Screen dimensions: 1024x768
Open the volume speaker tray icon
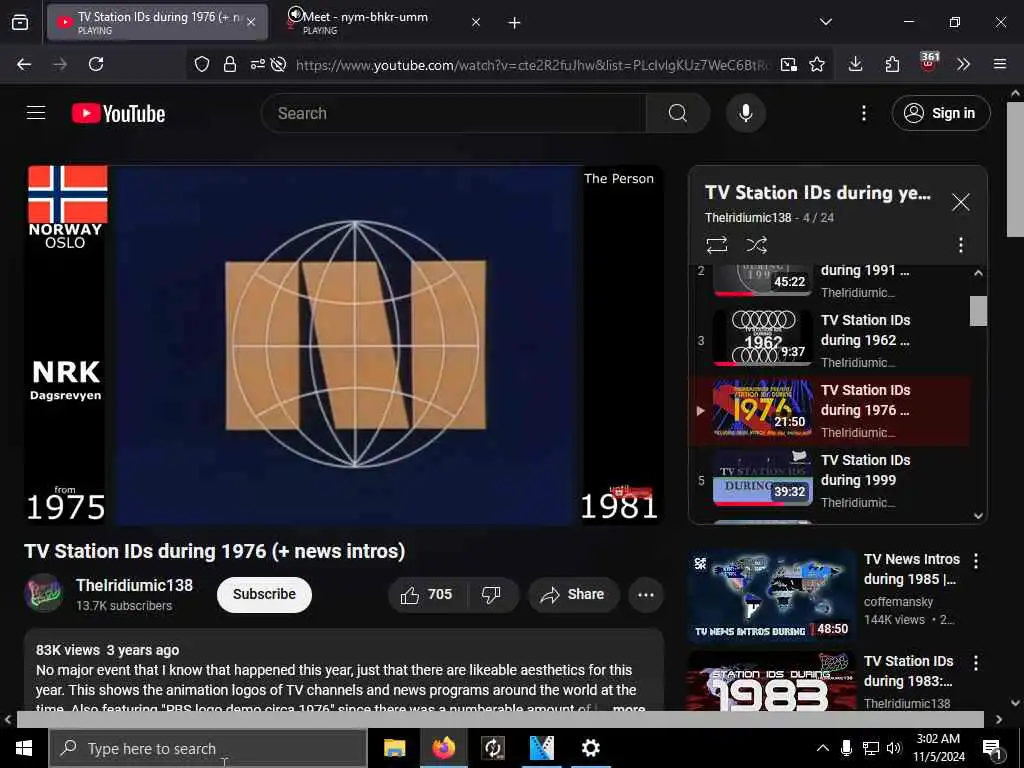click(x=894, y=748)
